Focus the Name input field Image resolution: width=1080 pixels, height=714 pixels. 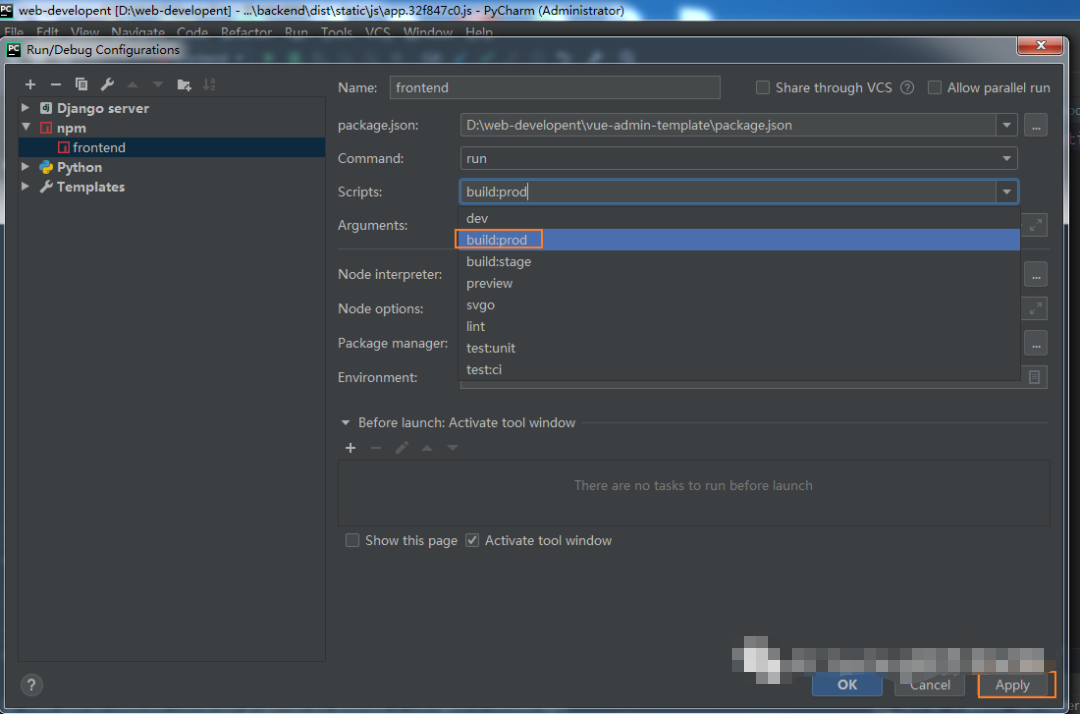pos(554,87)
